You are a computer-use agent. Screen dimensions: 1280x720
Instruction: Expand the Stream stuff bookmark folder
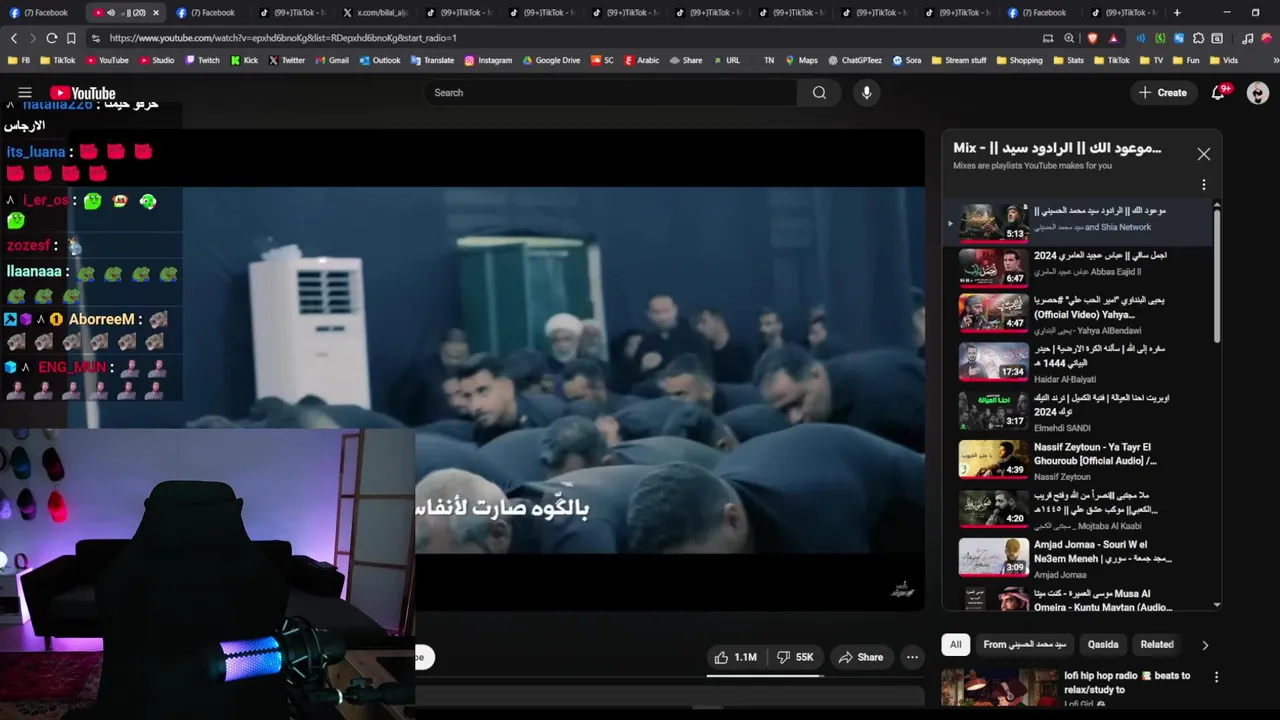coord(959,60)
